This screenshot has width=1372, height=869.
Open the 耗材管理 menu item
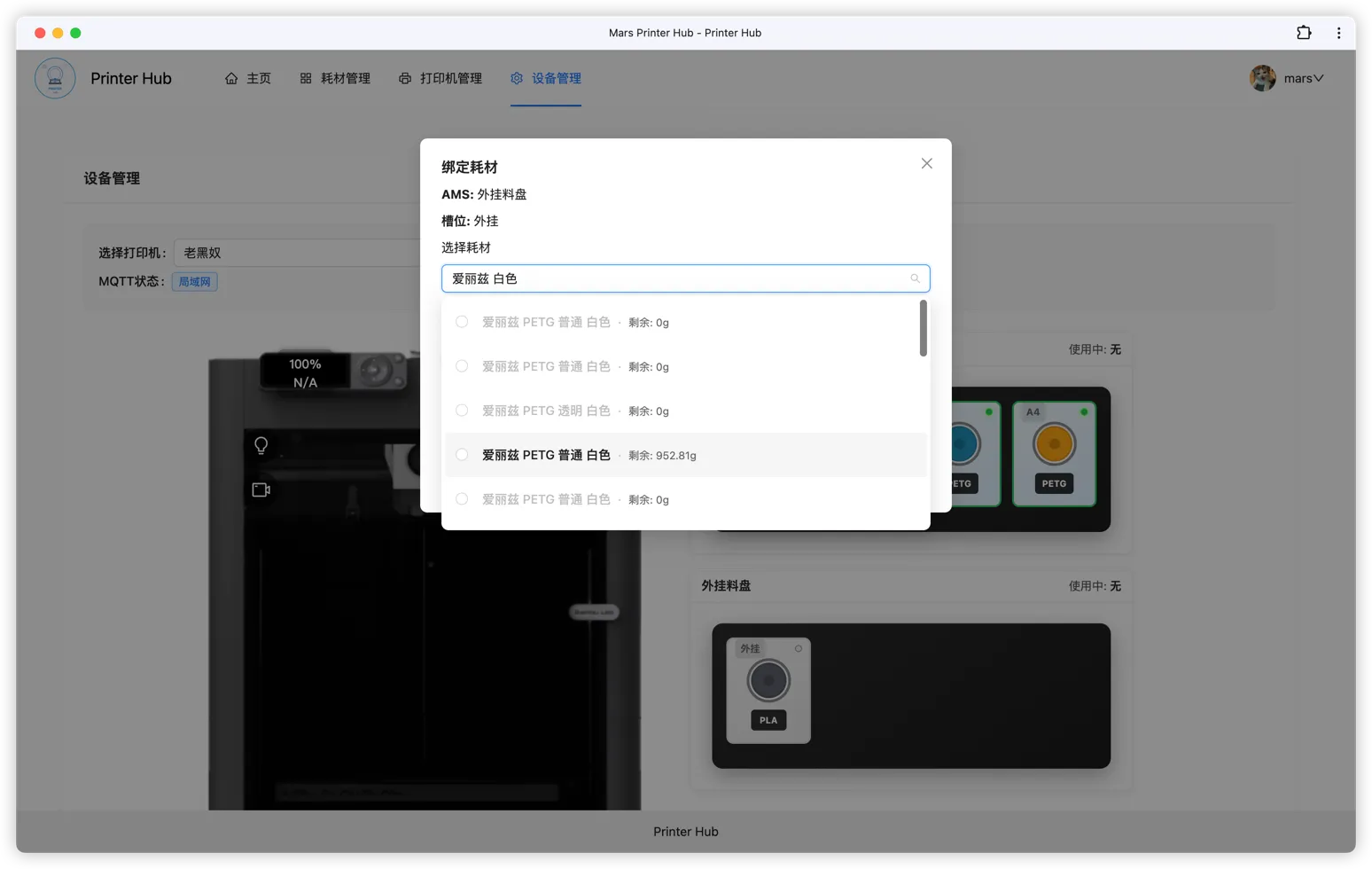click(335, 78)
